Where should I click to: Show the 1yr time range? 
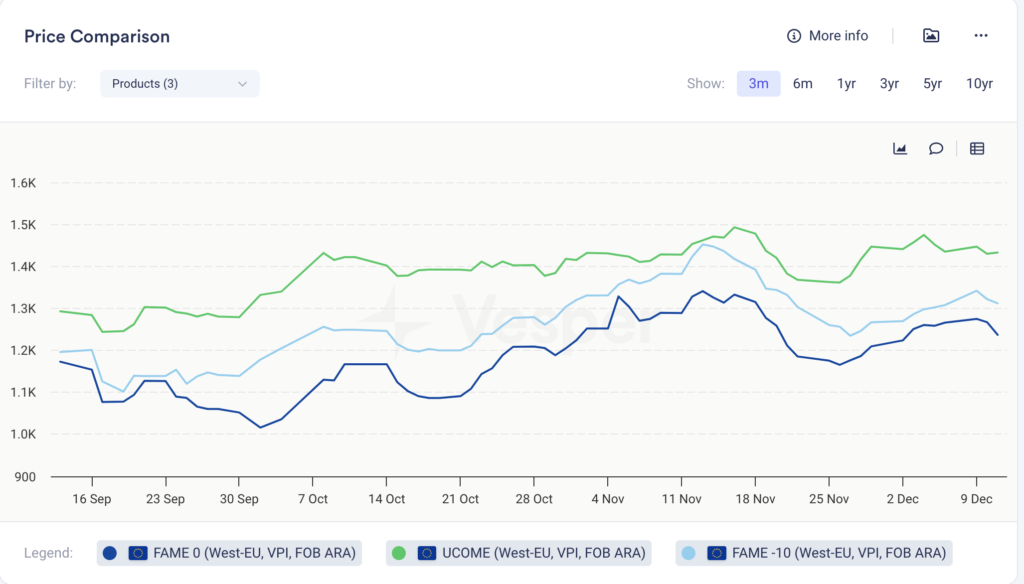(846, 84)
